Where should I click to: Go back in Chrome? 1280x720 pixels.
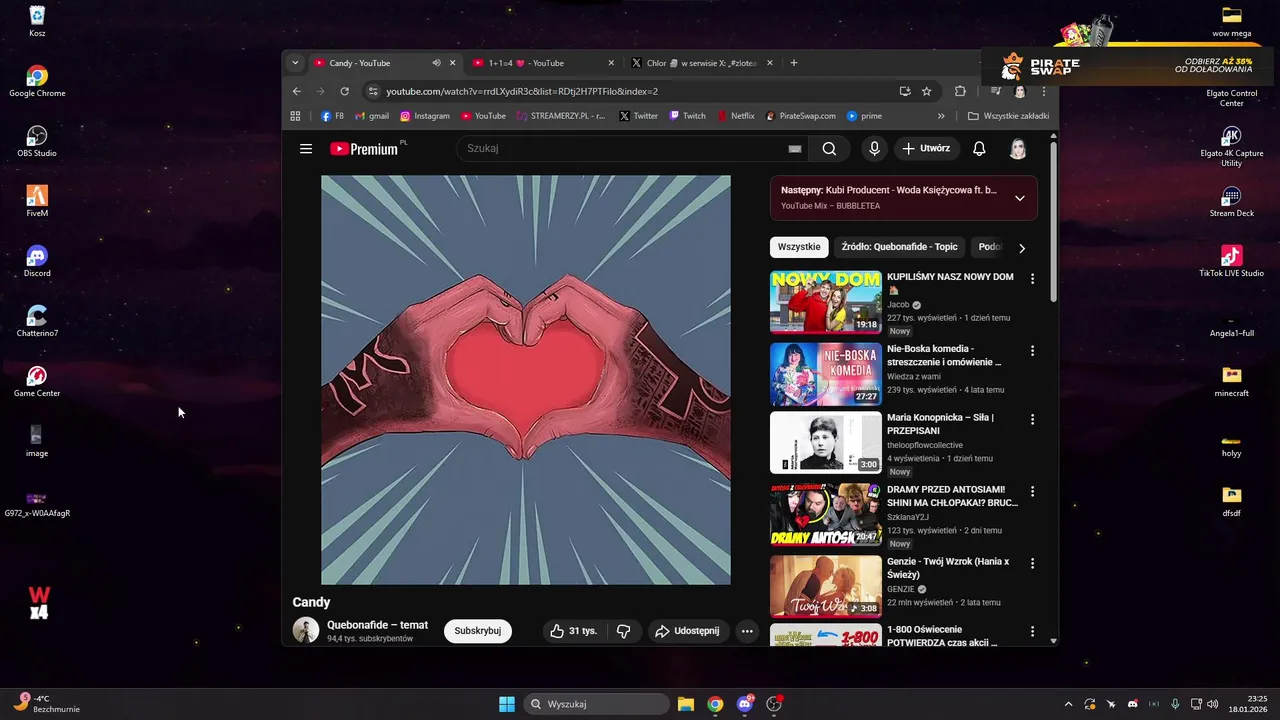296,91
